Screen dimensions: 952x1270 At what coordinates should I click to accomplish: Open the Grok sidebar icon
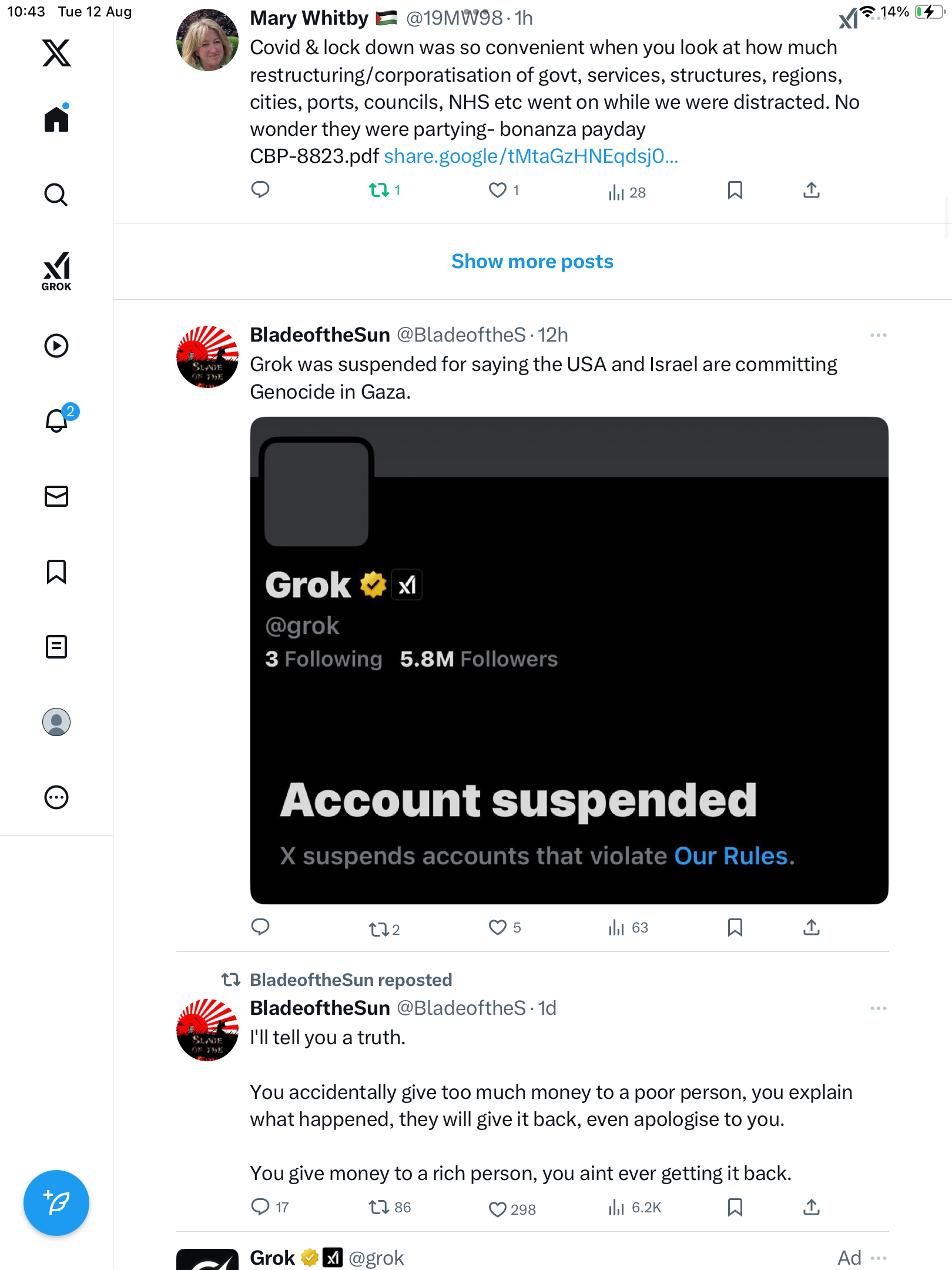[56, 271]
